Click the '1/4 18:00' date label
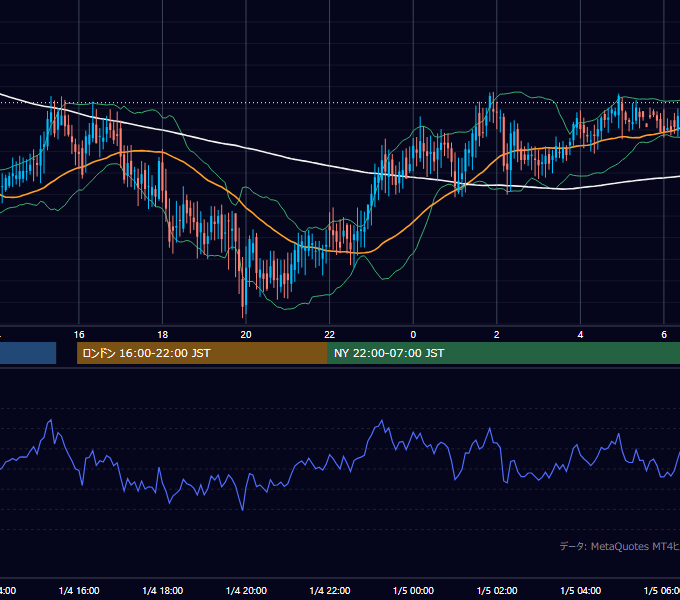The height and width of the screenshot is (600, 680). (163, 590)
